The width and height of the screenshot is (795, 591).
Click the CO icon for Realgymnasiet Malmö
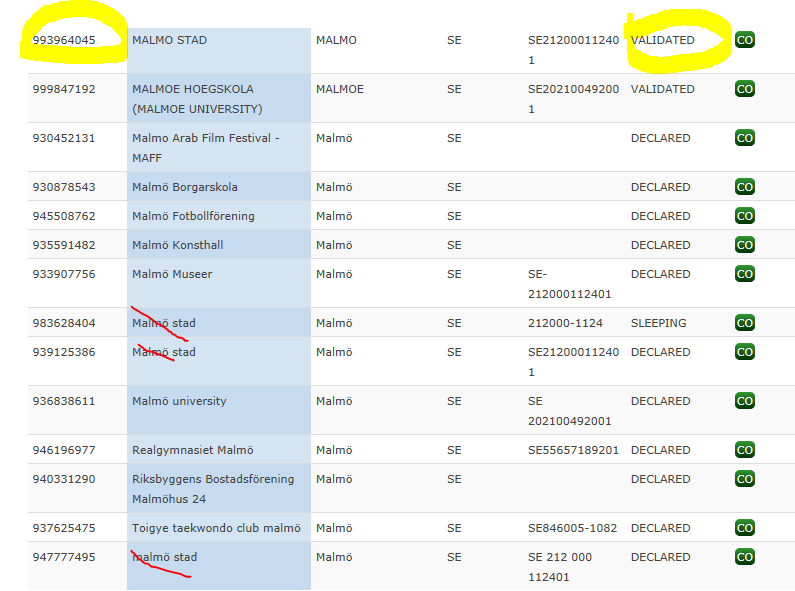pyautogui.click(x=745, y=450)
